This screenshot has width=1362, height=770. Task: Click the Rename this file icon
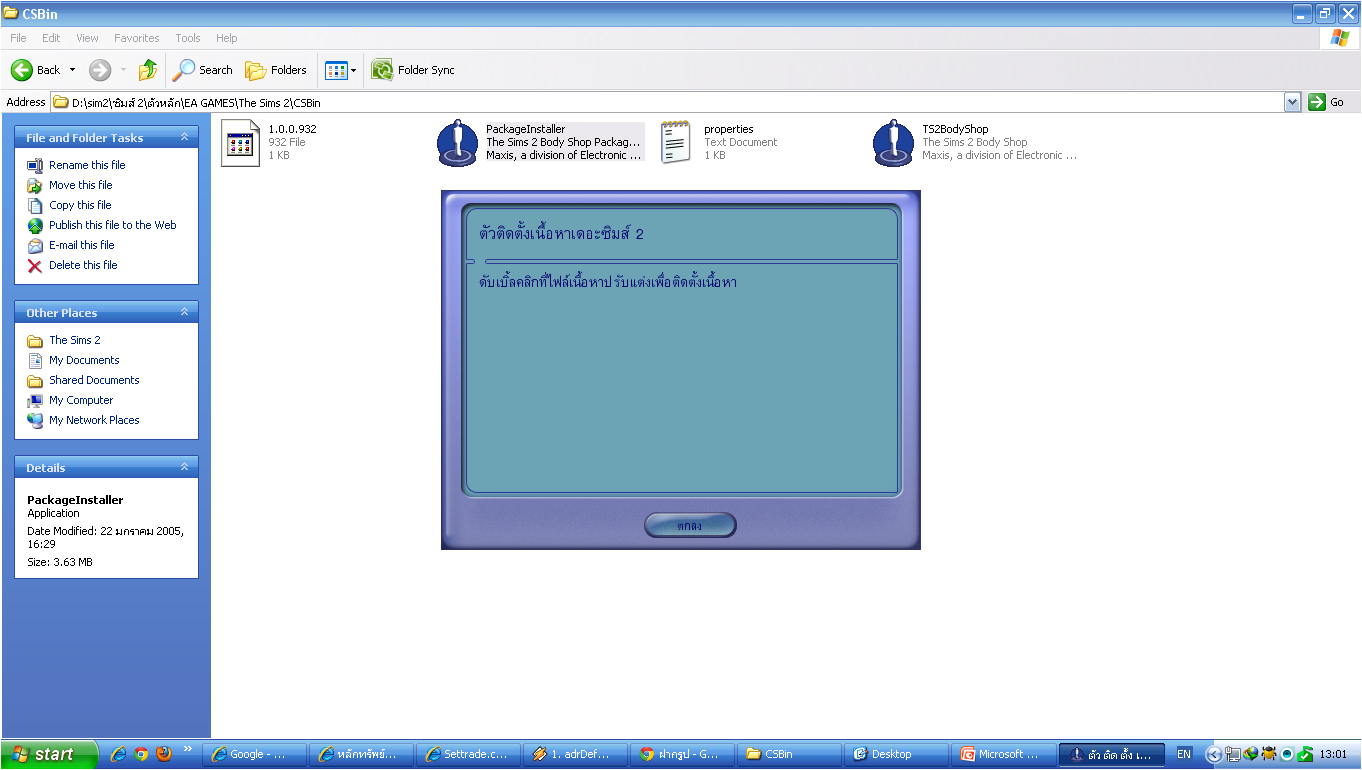[x=36, y=165]
